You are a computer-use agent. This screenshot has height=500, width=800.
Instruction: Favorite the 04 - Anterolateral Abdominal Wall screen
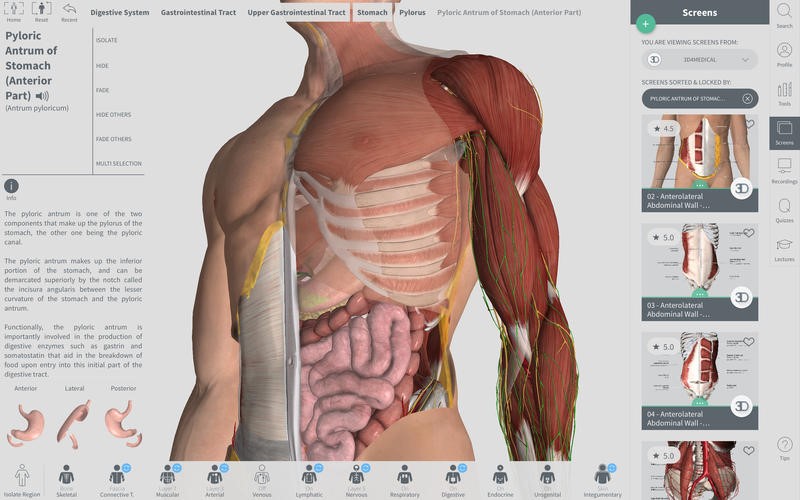[x=748, y=341]
